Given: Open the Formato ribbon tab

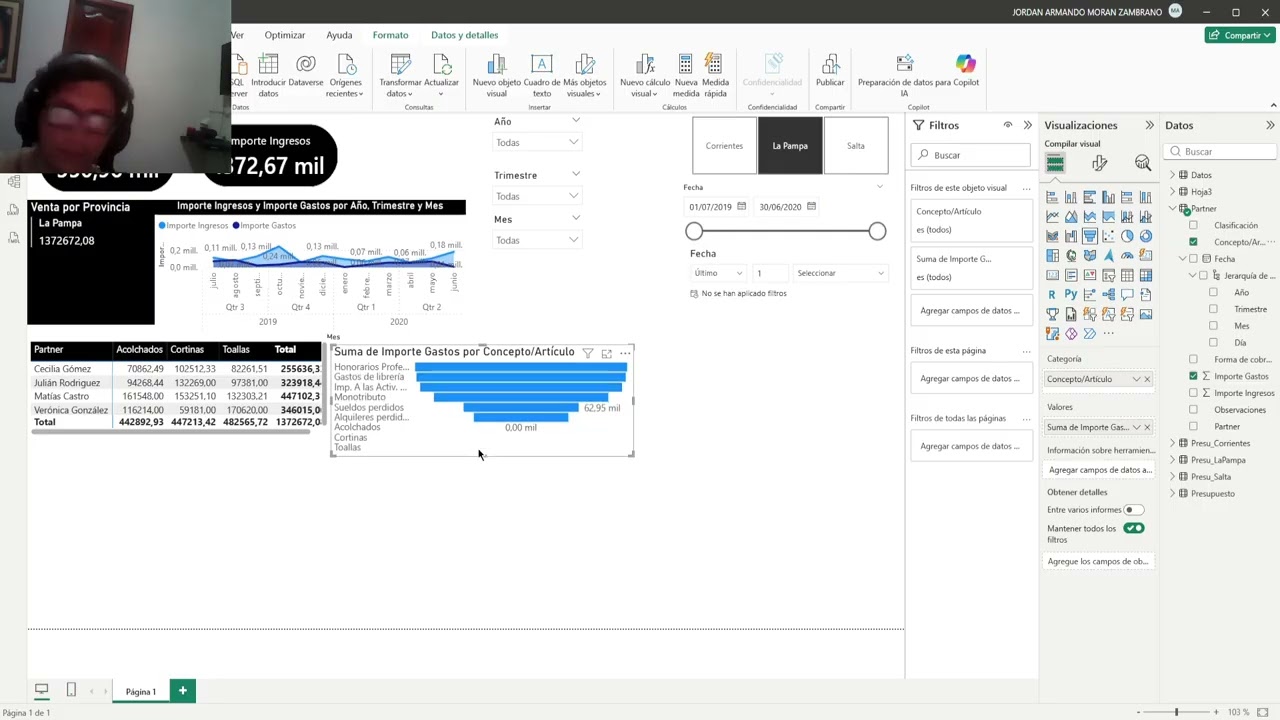Looking at the screenshot, I should click(390, 35).
